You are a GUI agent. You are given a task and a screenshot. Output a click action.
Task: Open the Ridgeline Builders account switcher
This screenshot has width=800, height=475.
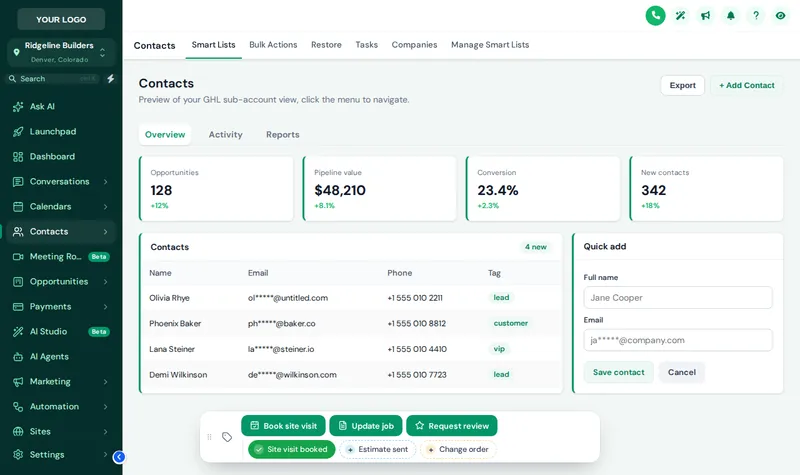coord(61,52)
